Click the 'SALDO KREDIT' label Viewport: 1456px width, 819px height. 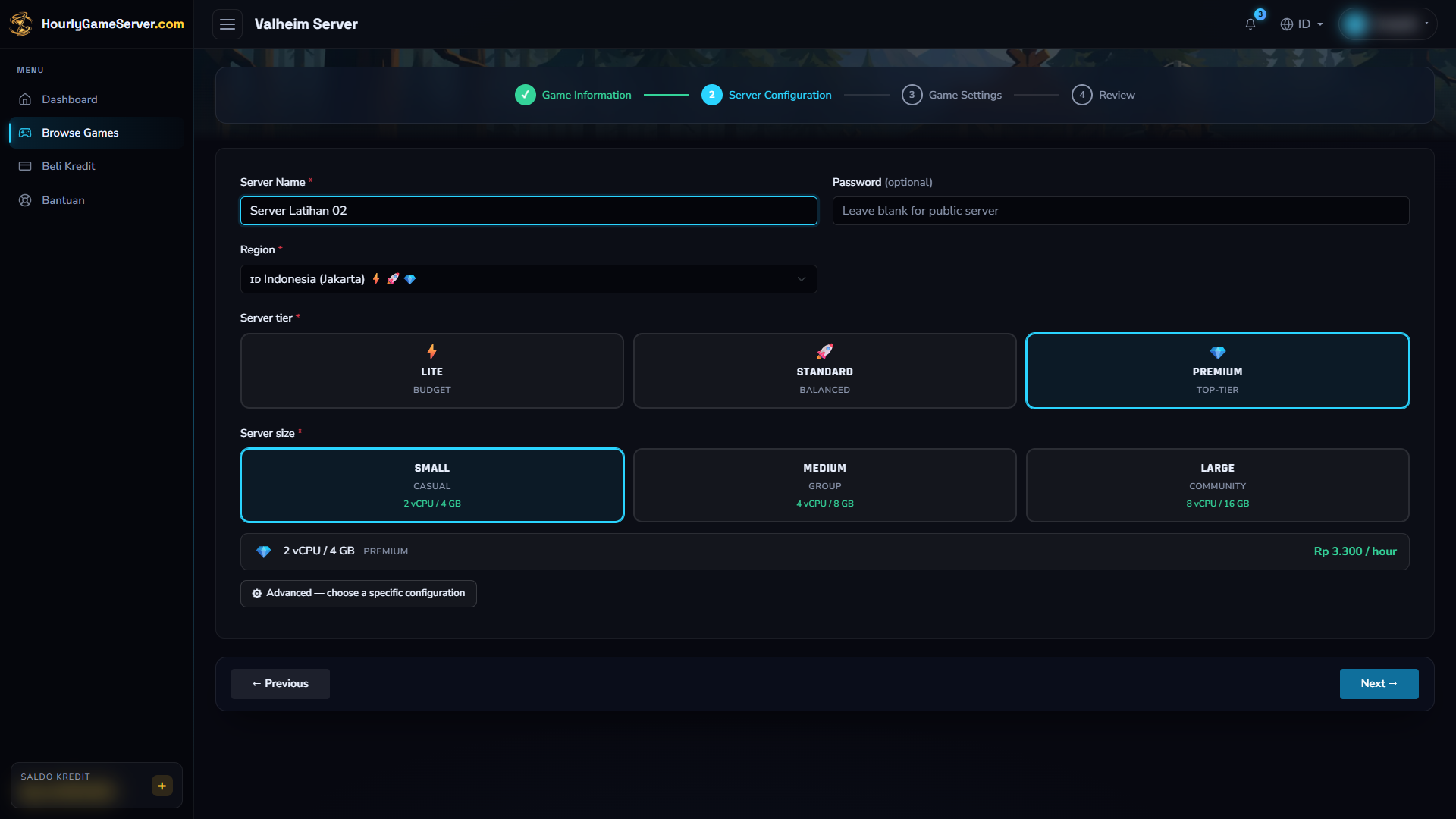click(55, 777)
